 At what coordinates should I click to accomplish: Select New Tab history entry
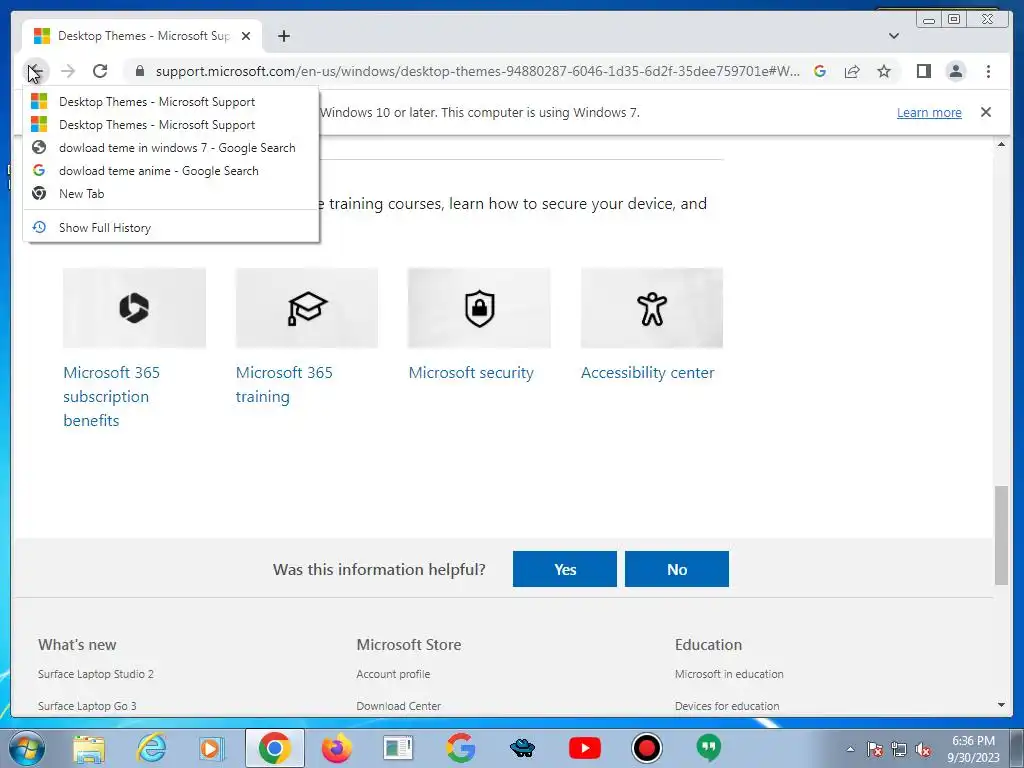coord(171,193)
